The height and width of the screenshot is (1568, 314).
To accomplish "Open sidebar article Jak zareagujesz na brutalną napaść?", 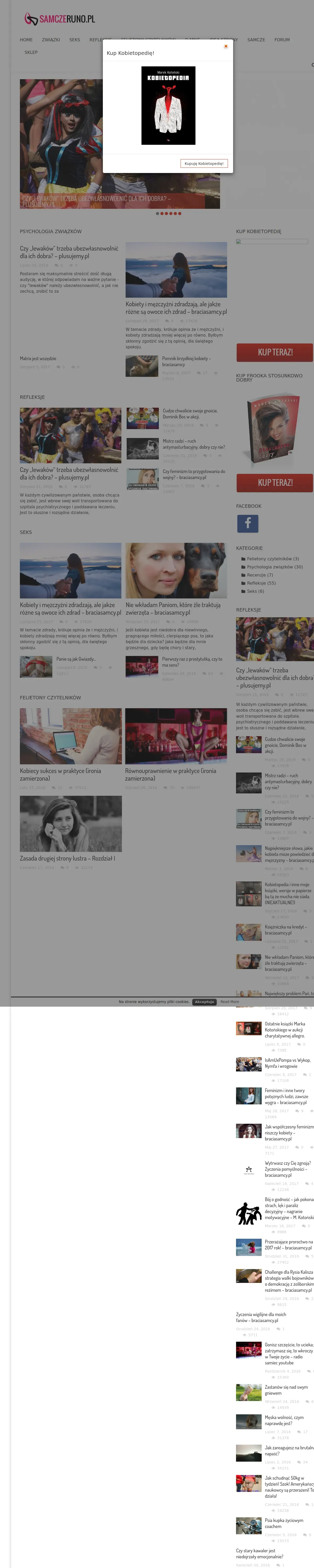I will (x=289, y=1450).
